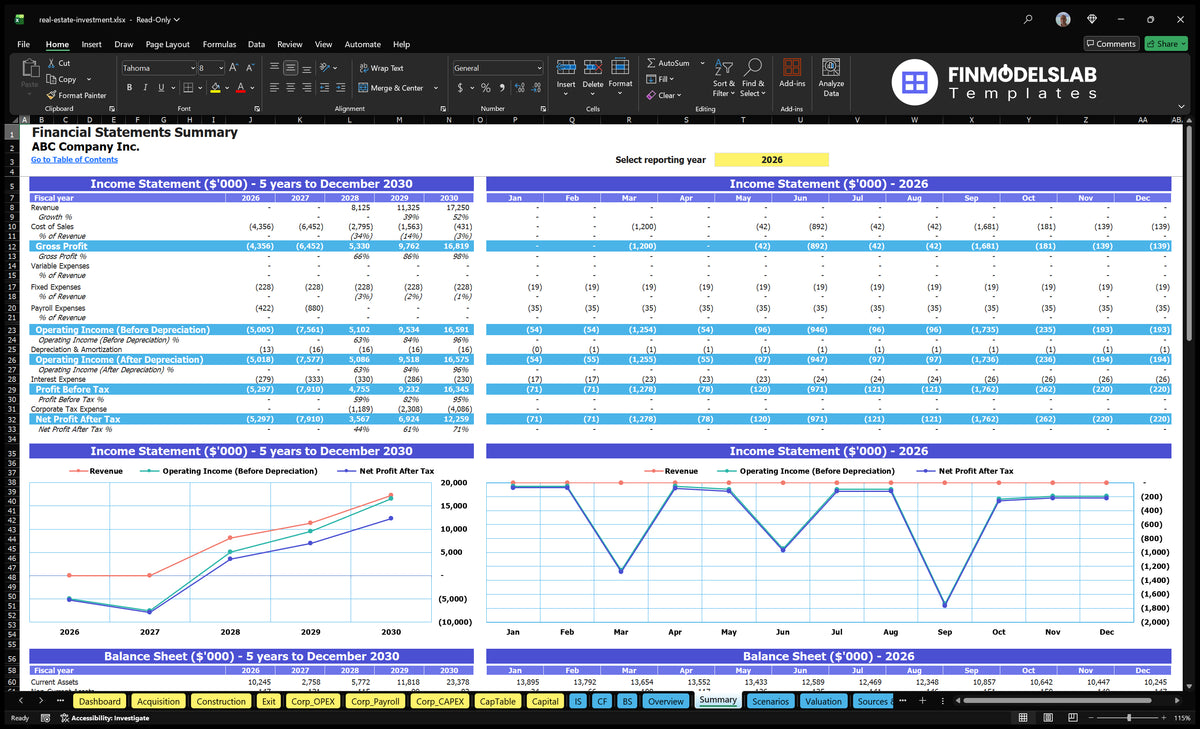Click the zoom slider in status bar
This screenshot has height=729, width=1200.
click(1128, 718)
